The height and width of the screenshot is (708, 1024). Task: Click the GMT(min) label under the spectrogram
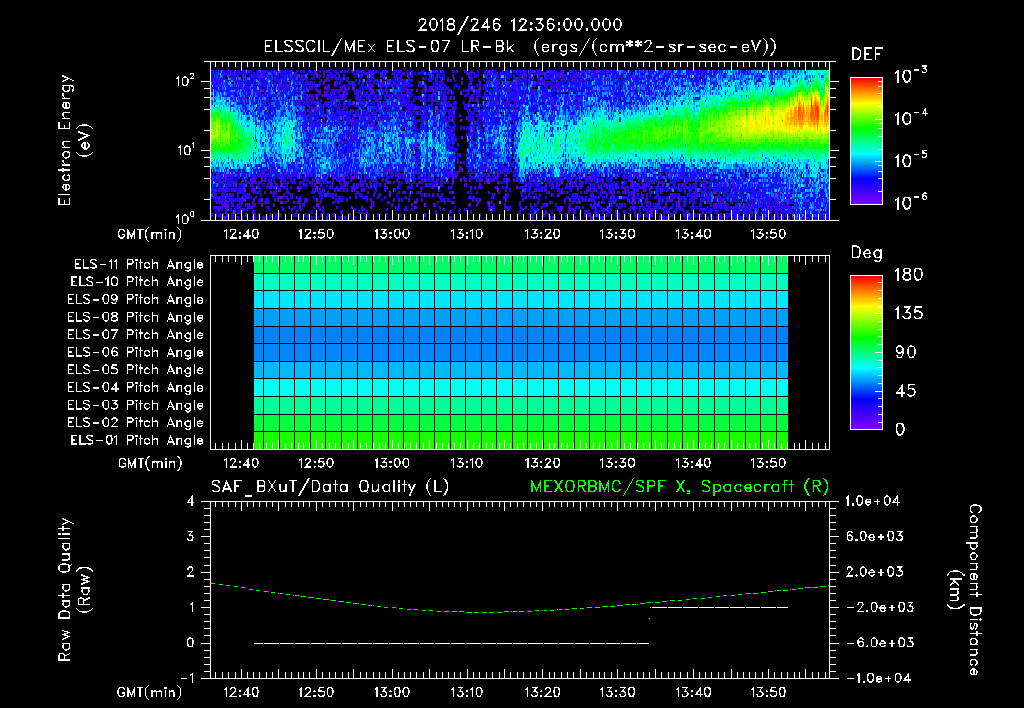tap(150, 234)
